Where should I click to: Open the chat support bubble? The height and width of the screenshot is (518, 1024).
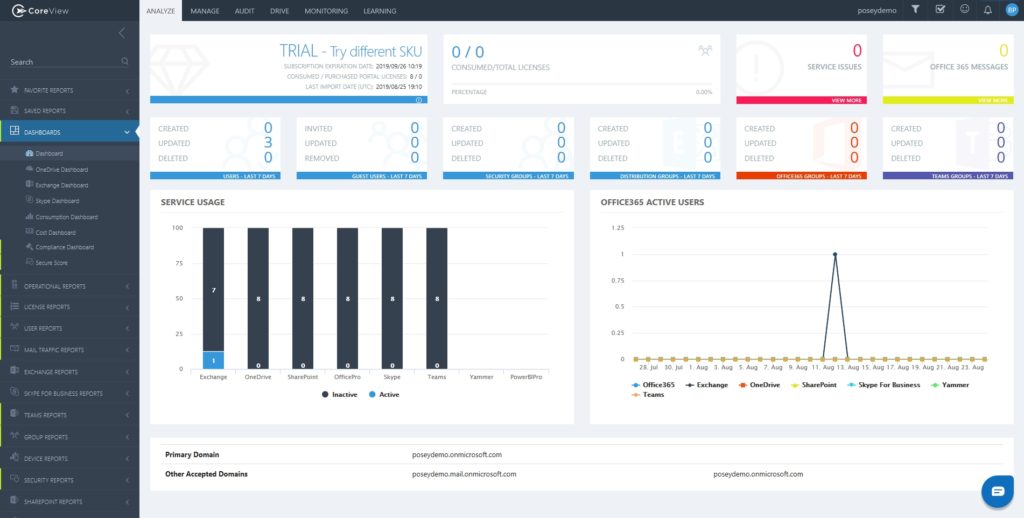click(997, 491)
